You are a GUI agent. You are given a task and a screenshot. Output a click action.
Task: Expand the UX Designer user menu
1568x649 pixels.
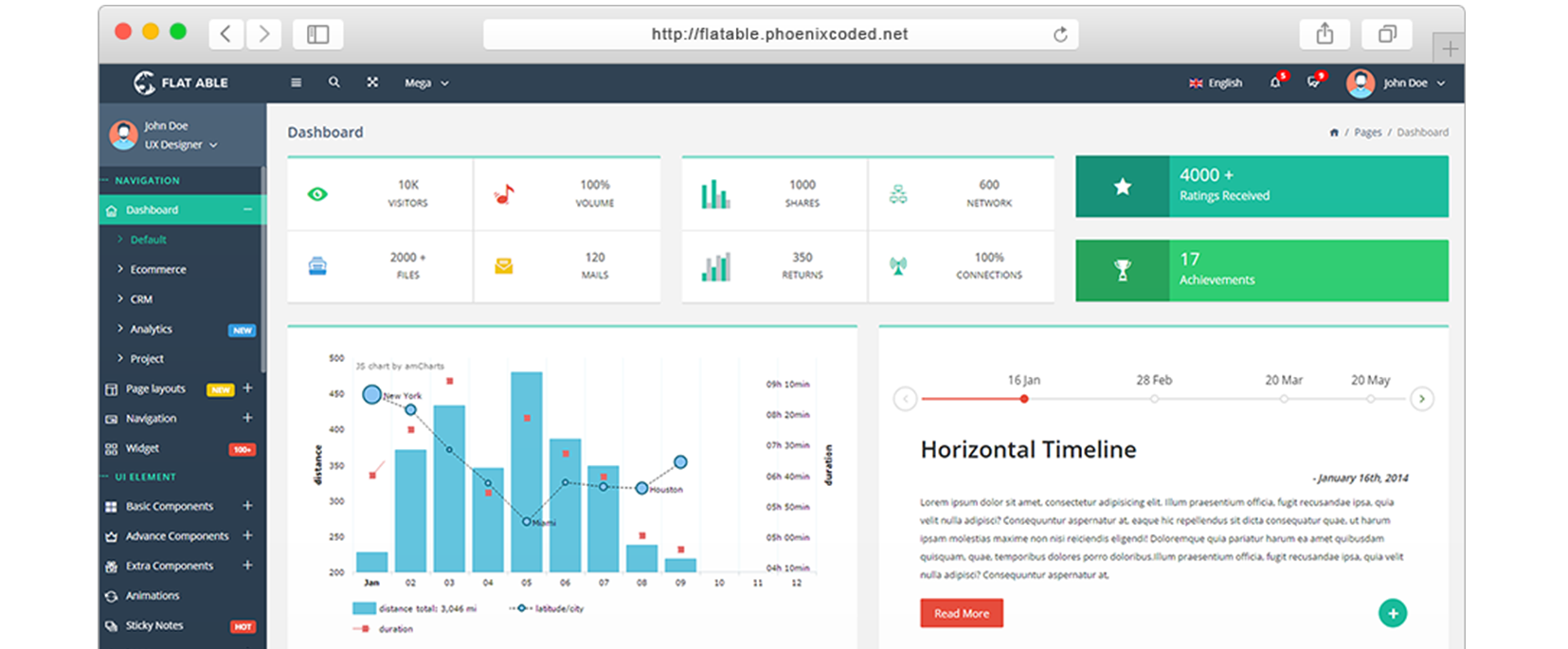180,145
